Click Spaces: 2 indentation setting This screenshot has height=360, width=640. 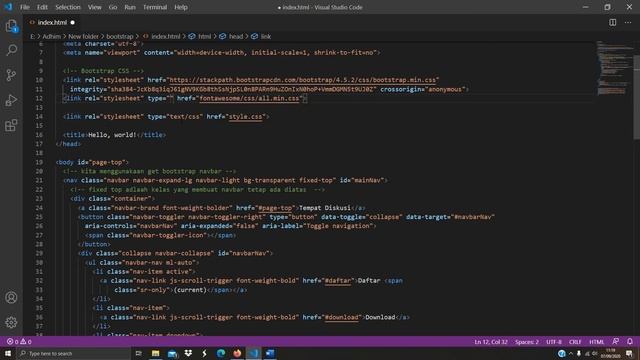tap(527, 342)
